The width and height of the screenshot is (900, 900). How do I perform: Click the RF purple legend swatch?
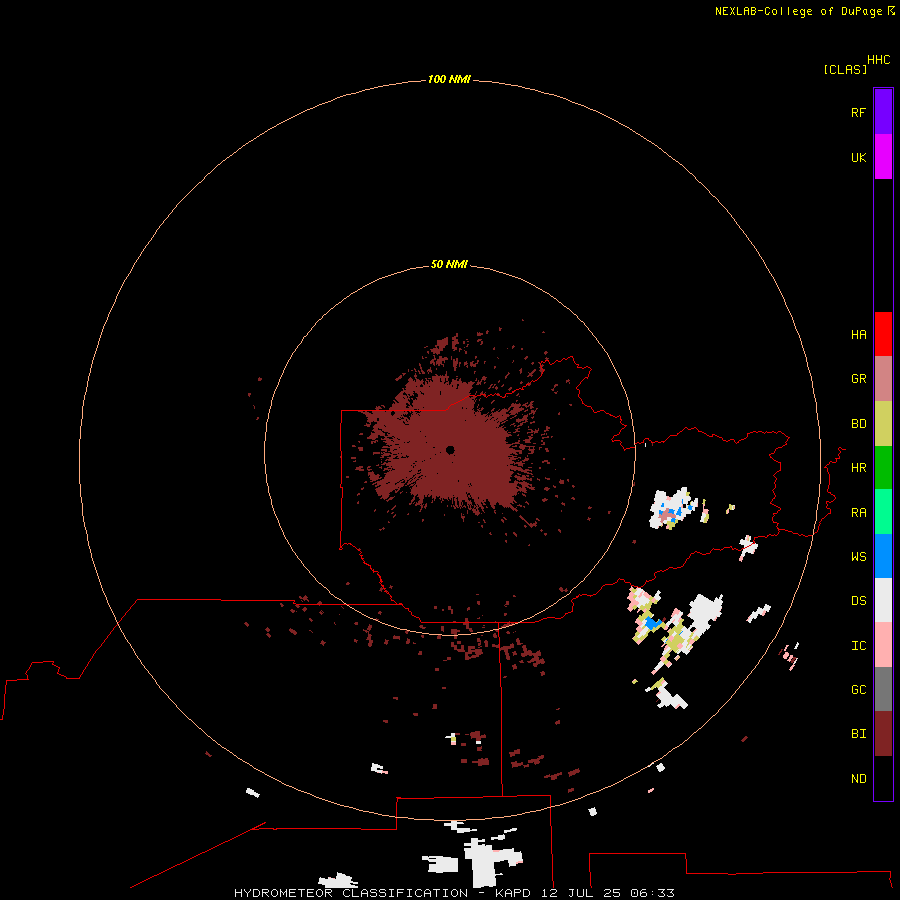(x=883, y=112)
